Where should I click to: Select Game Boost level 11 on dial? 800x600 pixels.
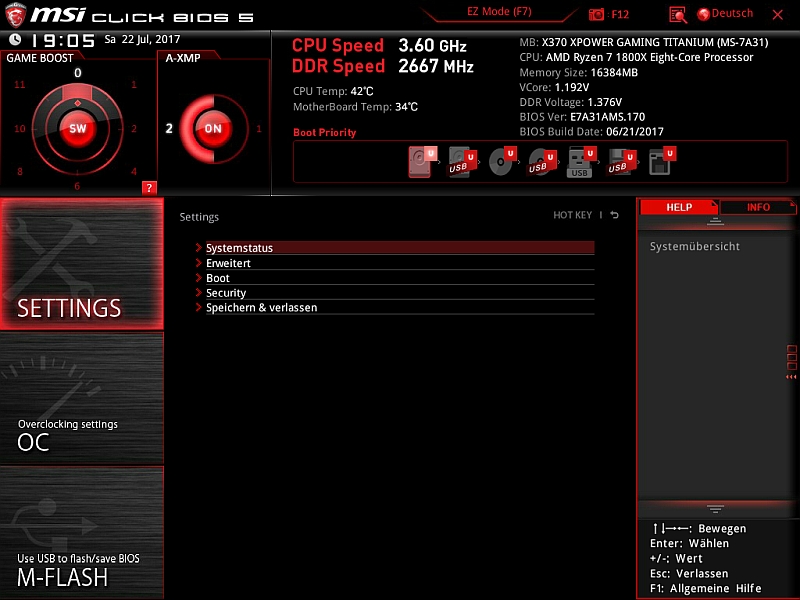(19, 85)
